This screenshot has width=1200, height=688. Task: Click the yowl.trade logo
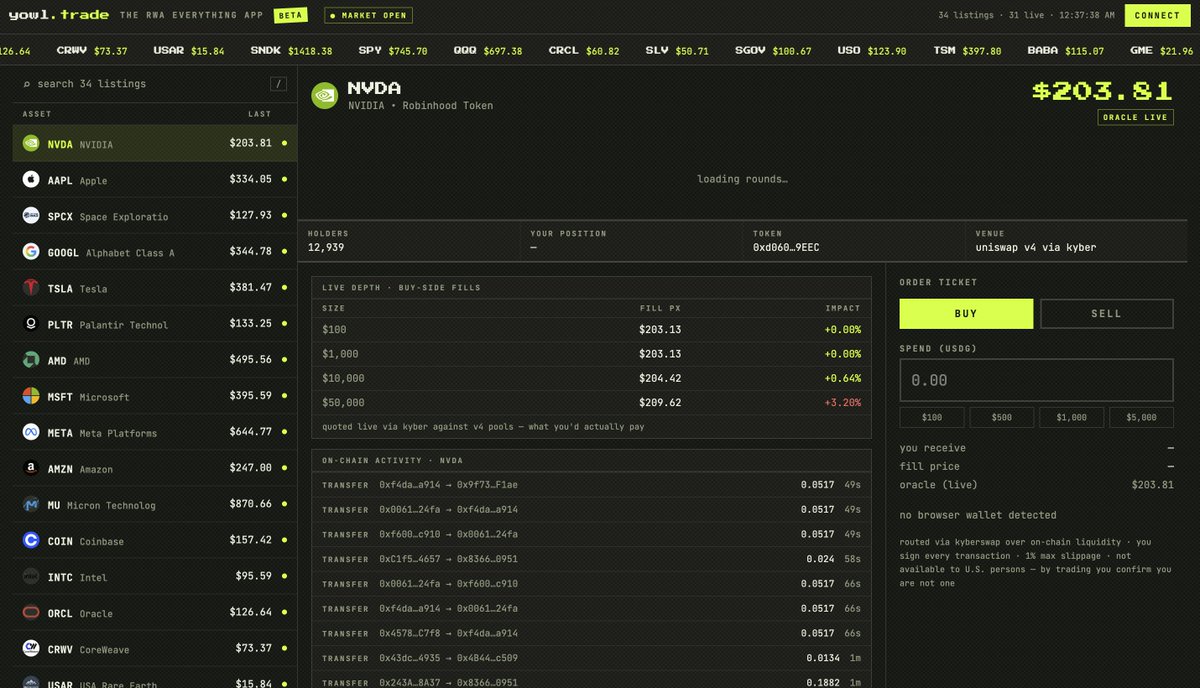tap(59, 15)
